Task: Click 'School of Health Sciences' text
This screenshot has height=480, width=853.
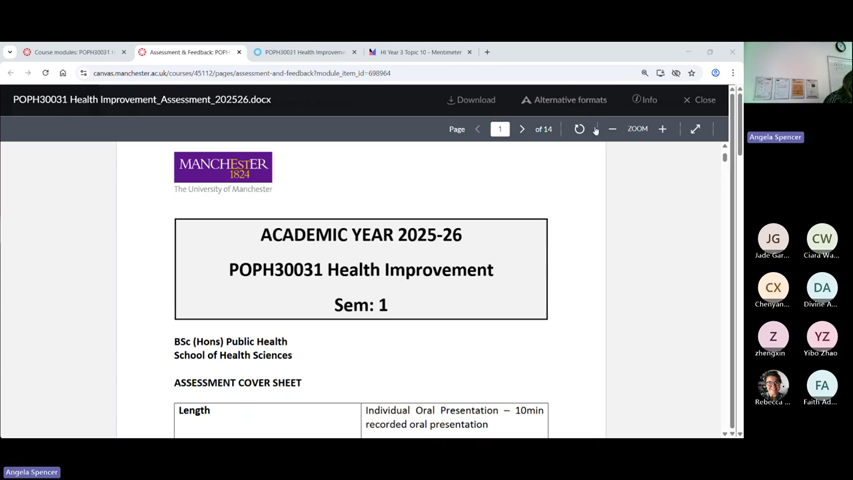Action: coord(233,355)
